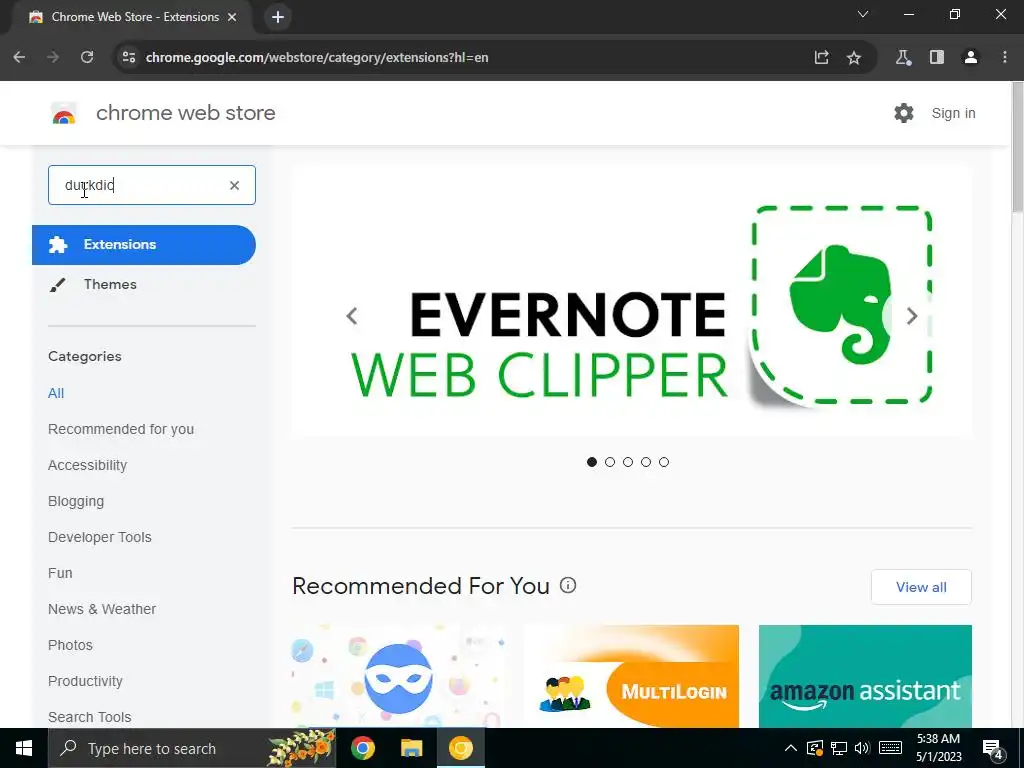Open Developer Tools category
The height and width of the screenshot is (768, 1024).
click(100, 537)
